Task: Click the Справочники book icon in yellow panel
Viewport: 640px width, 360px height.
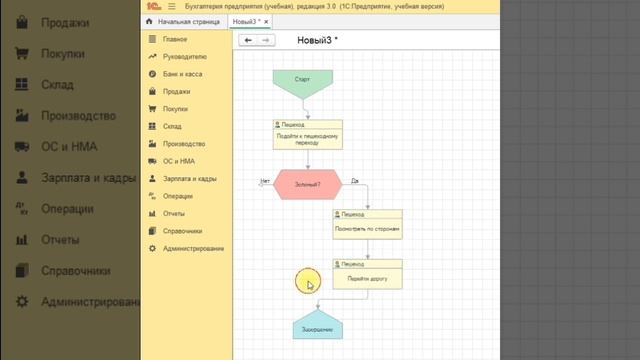Action: pos(152,231)
